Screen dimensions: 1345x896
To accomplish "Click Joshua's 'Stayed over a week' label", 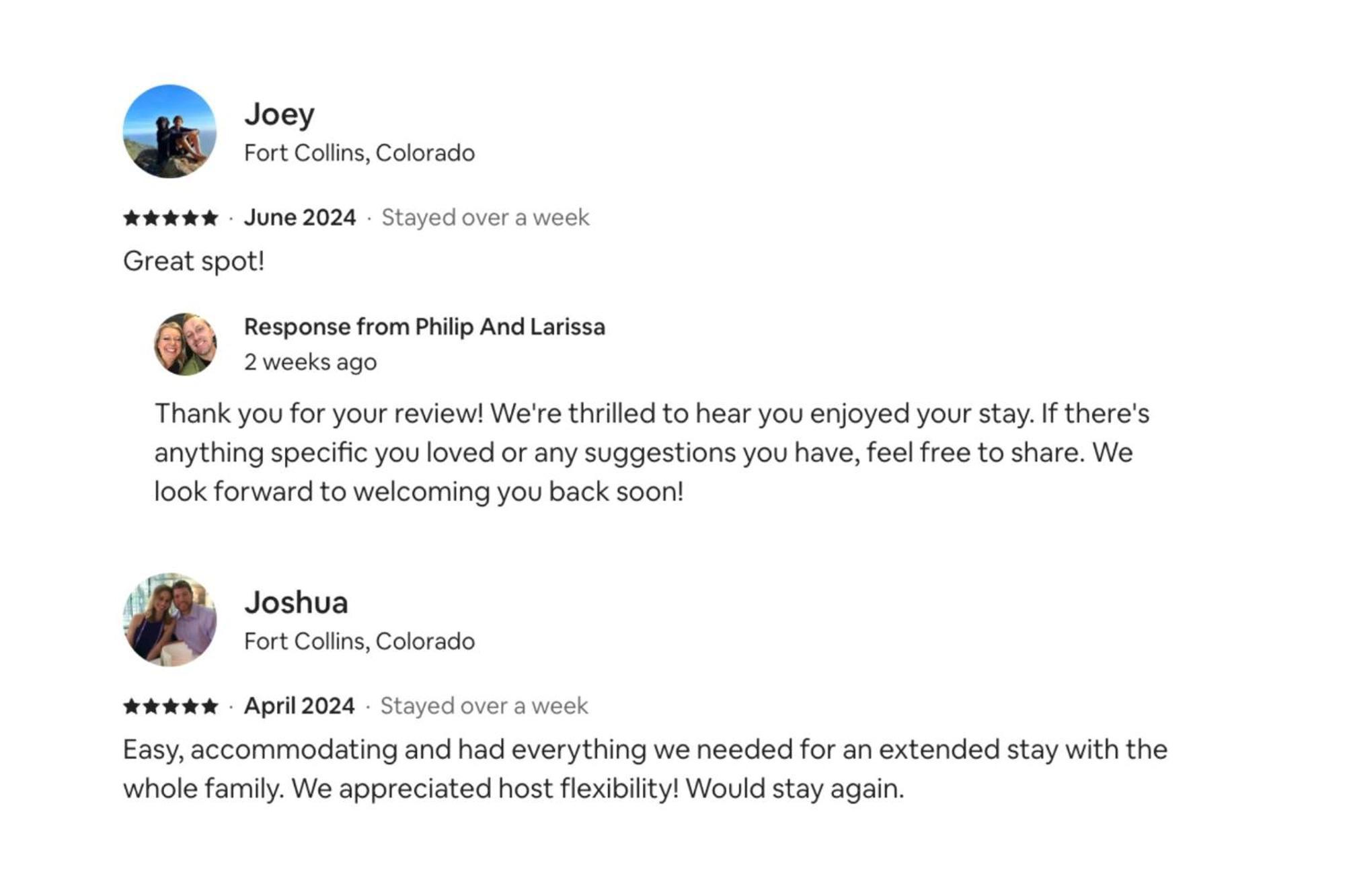I will click(x=484, y=706).
